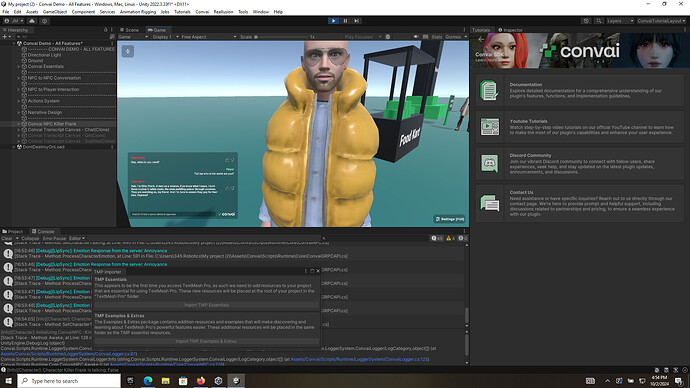Click the Hierarchy search field
Screen dimensions: 690x388
click(61, 37)
